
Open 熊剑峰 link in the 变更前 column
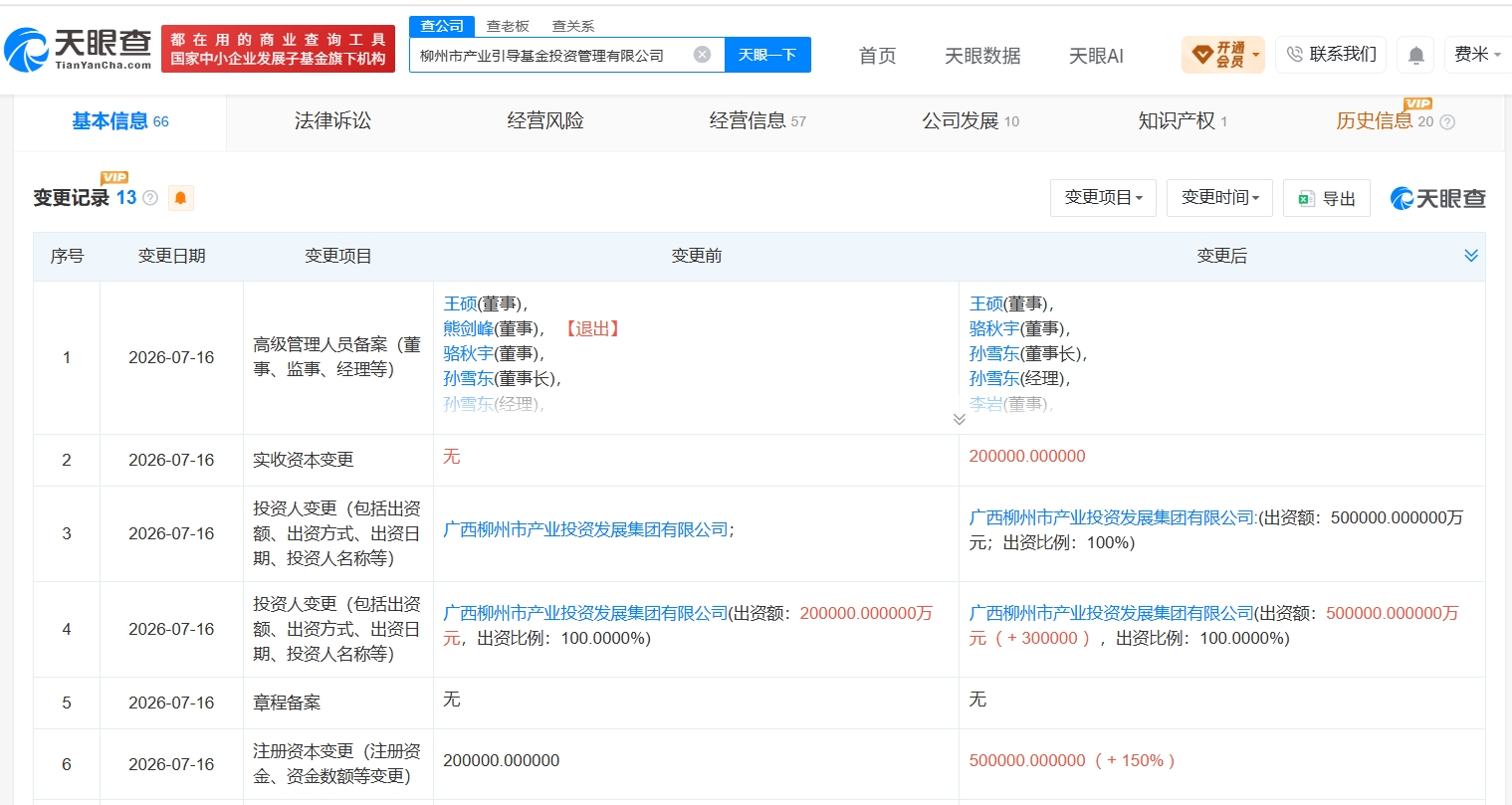tap(468, 328)
